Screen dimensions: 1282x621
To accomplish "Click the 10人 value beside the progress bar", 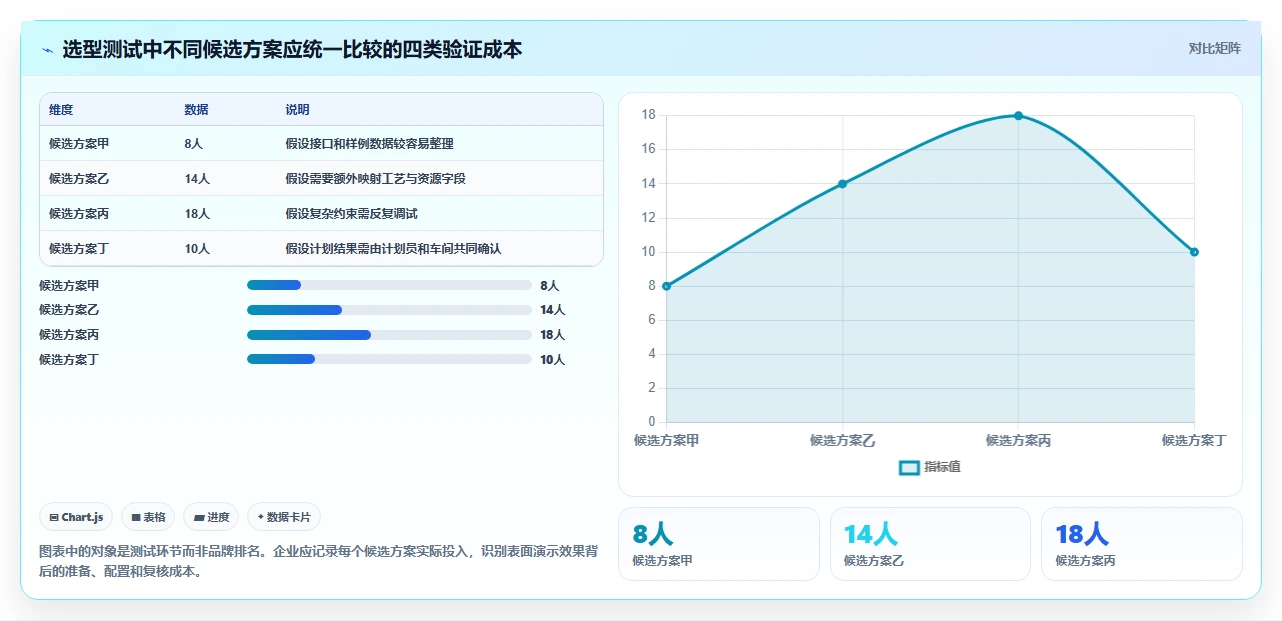I will (x=552, y=360).
